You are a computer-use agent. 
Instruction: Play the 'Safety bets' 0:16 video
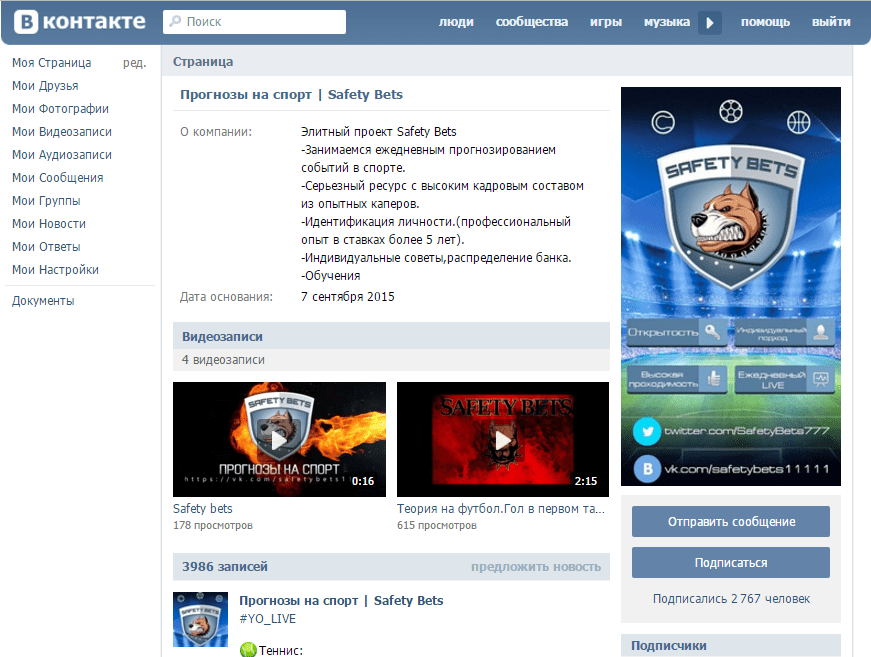(x=279, y=439)
